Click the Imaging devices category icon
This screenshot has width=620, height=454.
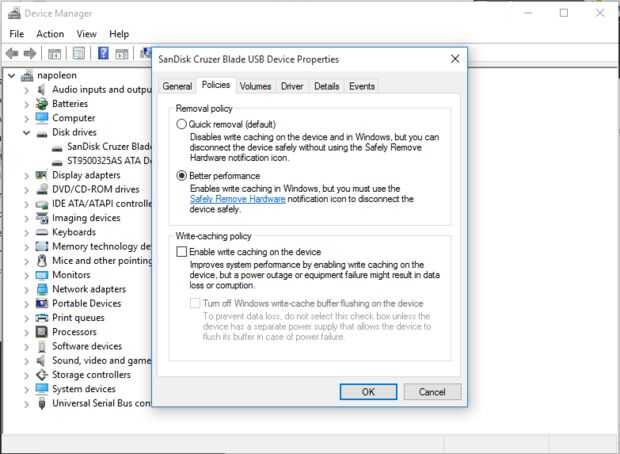pyautogui.click(x=42, y=218)
